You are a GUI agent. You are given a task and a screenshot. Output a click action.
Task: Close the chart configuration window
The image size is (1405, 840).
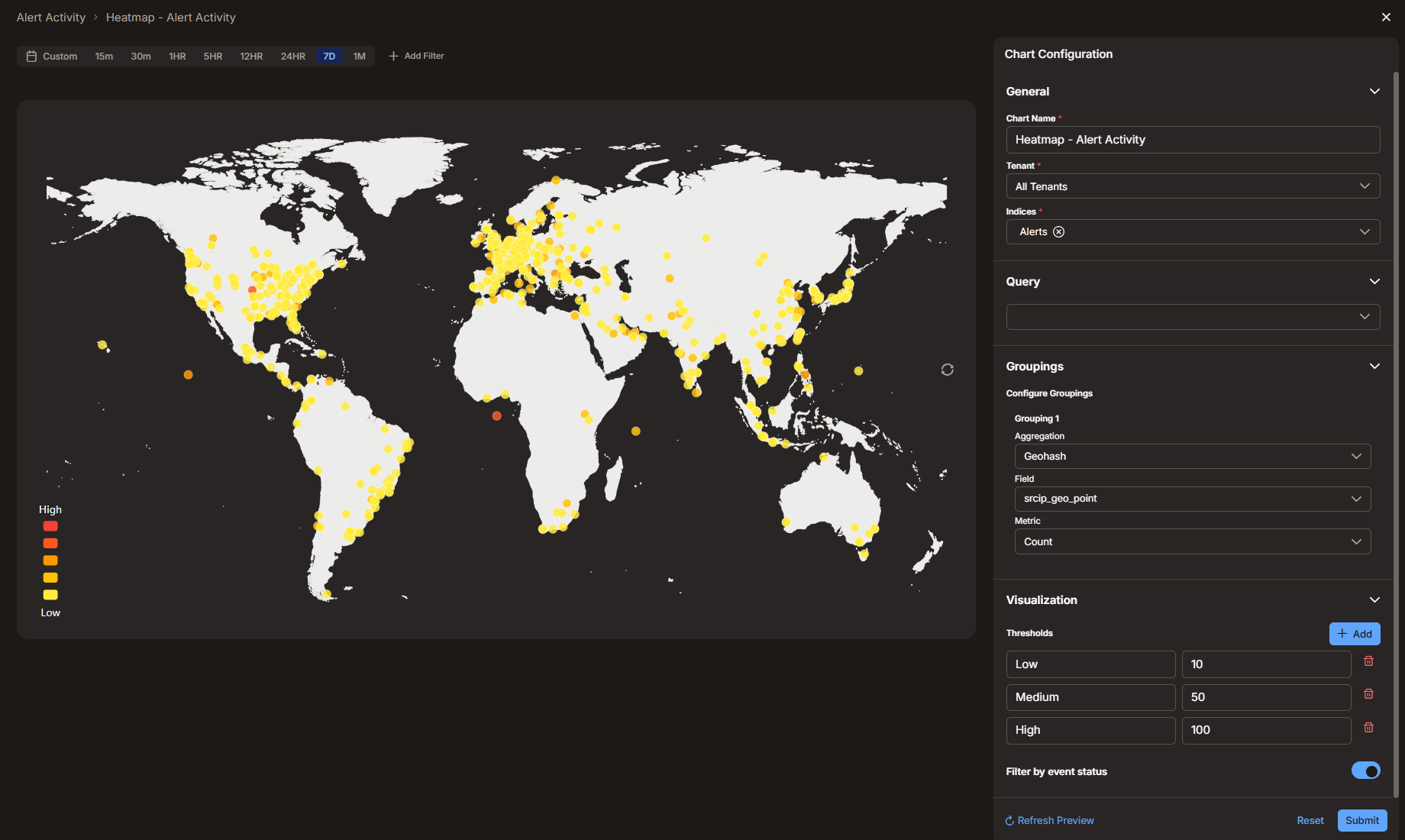1386,17
